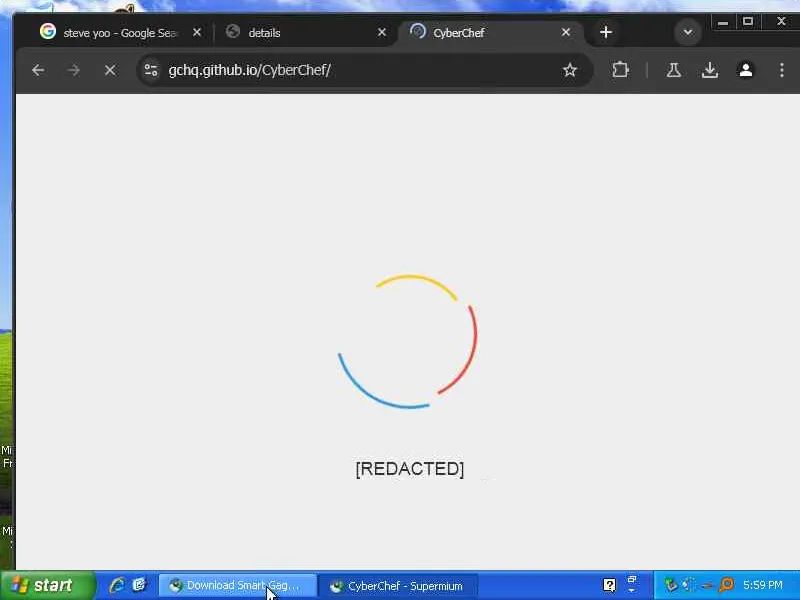Click the second quick launch icon
This screenshot has height=600, width=800.
pyautogui.click(x=139, y=585)
